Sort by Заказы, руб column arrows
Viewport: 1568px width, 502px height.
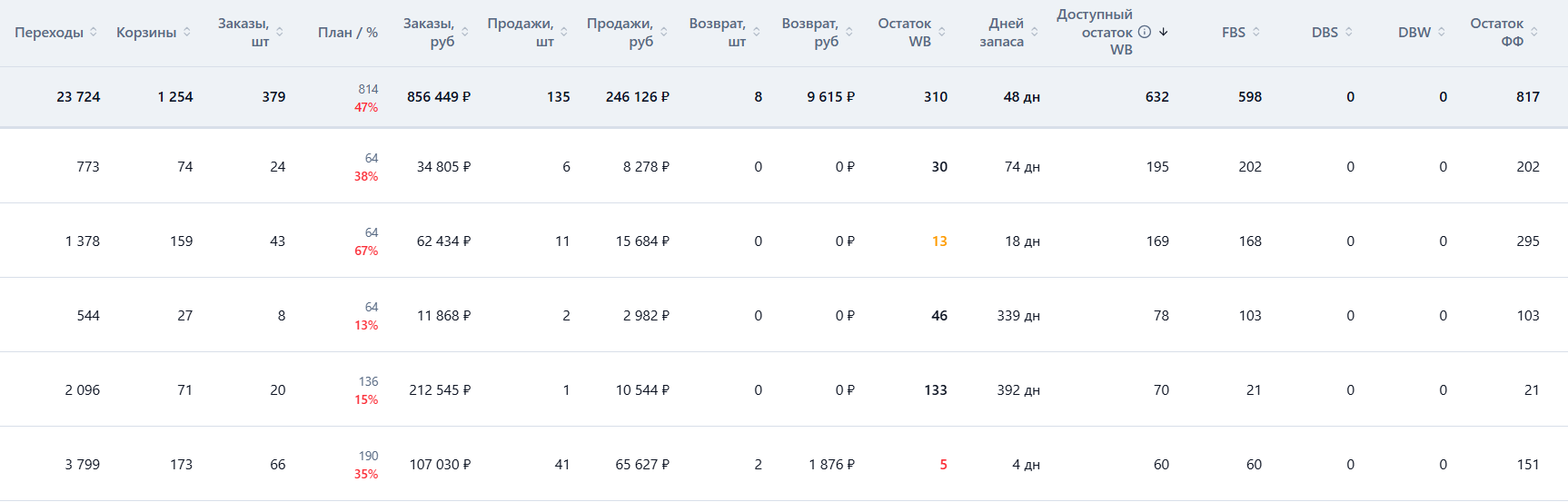pos(465,32)
